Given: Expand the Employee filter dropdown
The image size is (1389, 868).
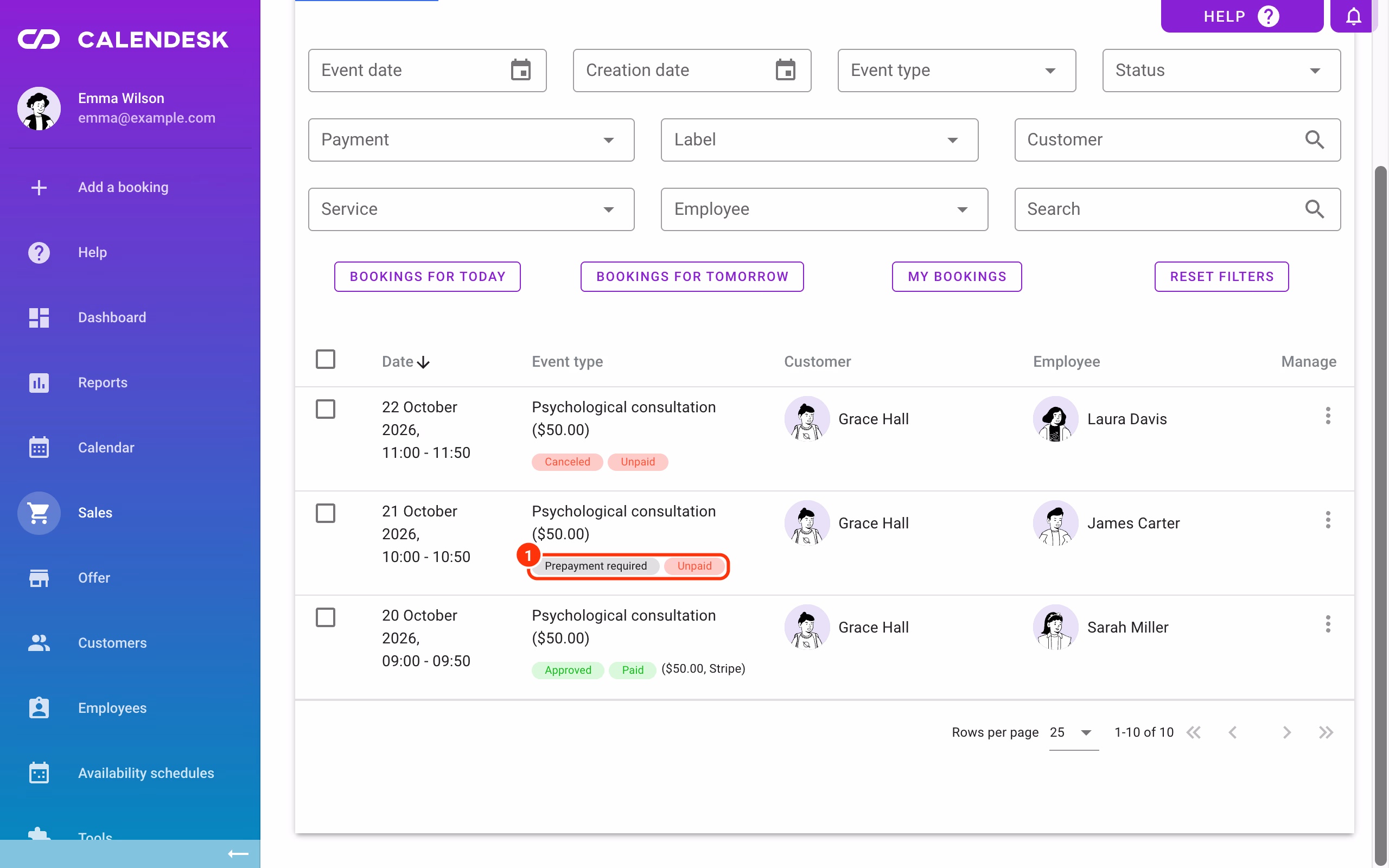Looking at the screenshot, I should tap(824, 209).
